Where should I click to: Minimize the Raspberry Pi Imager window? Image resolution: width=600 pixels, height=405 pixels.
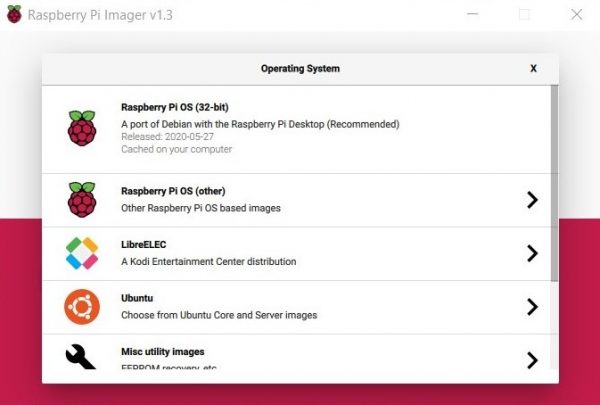[472, 15]
